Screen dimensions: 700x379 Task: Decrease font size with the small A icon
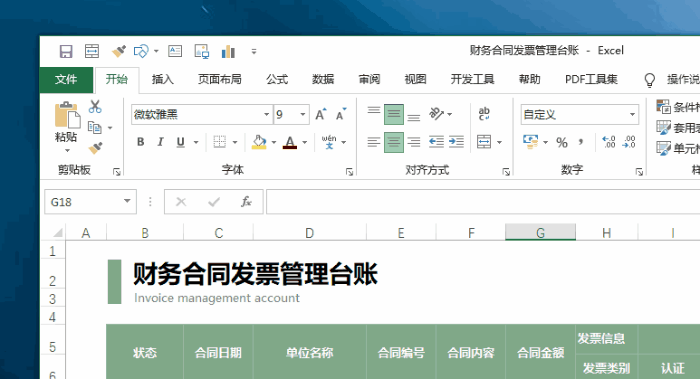coord(341,115)
